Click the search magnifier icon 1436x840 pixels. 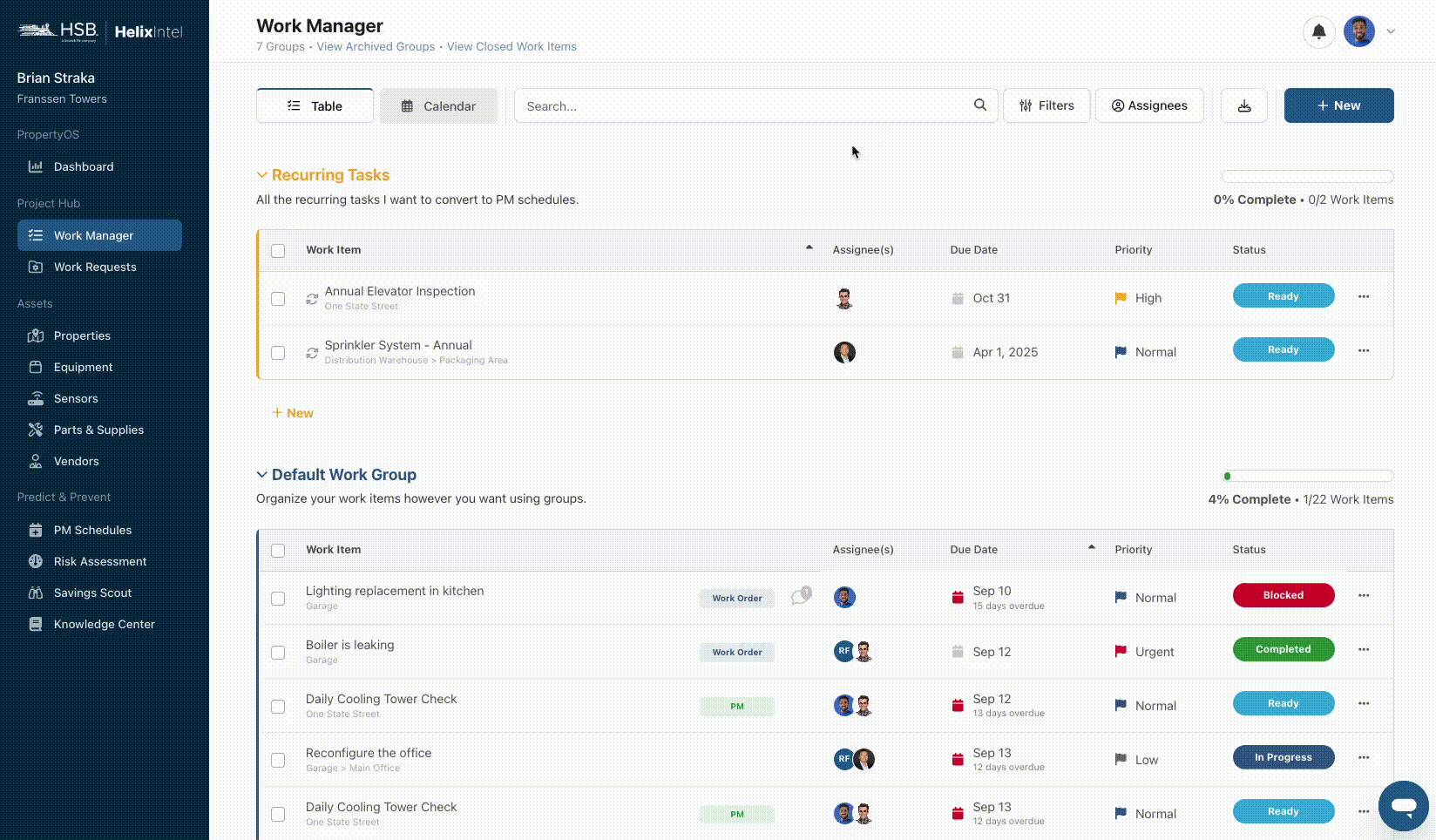[x=980, y=105]
